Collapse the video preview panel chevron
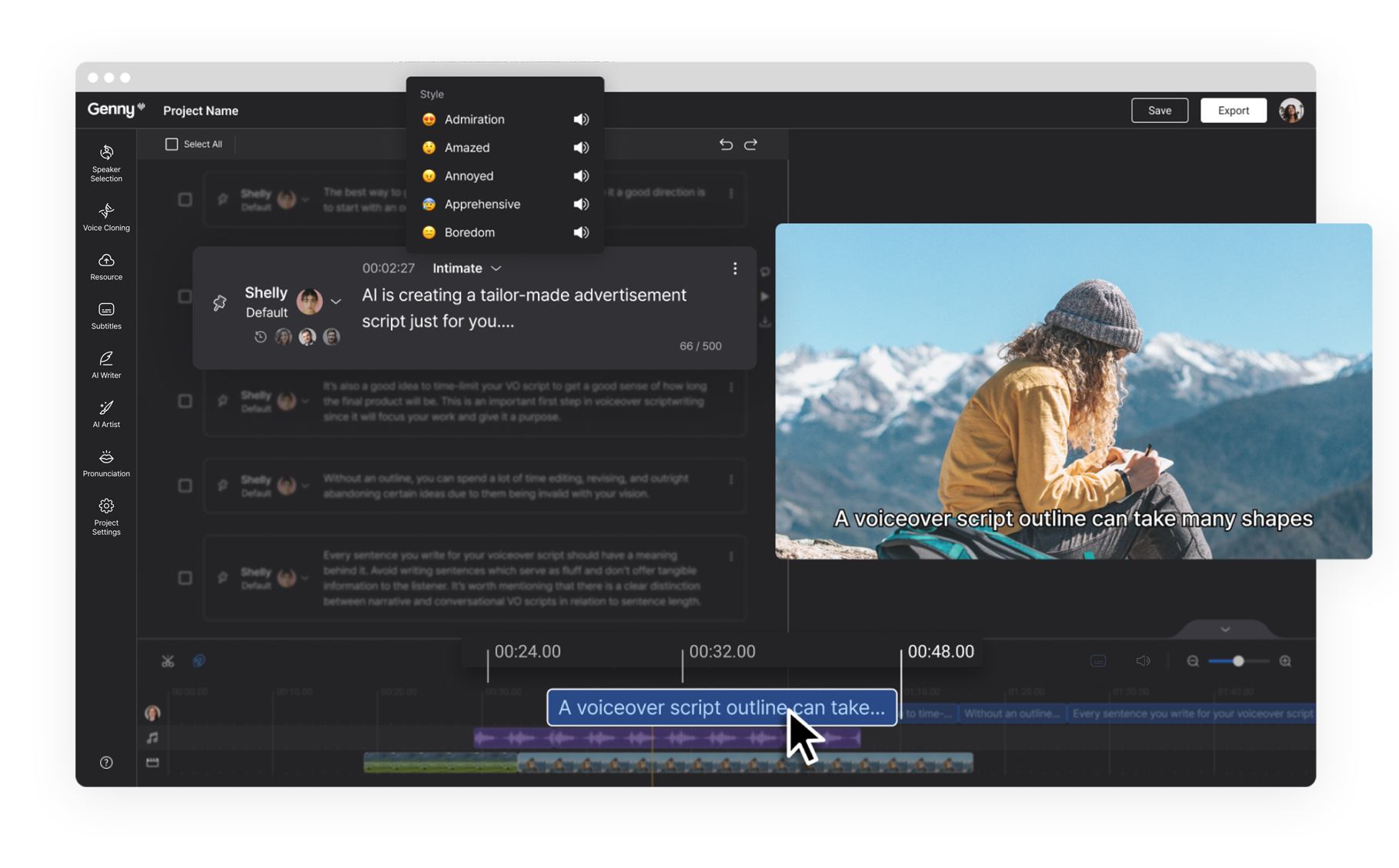 tap(1225, 629)
